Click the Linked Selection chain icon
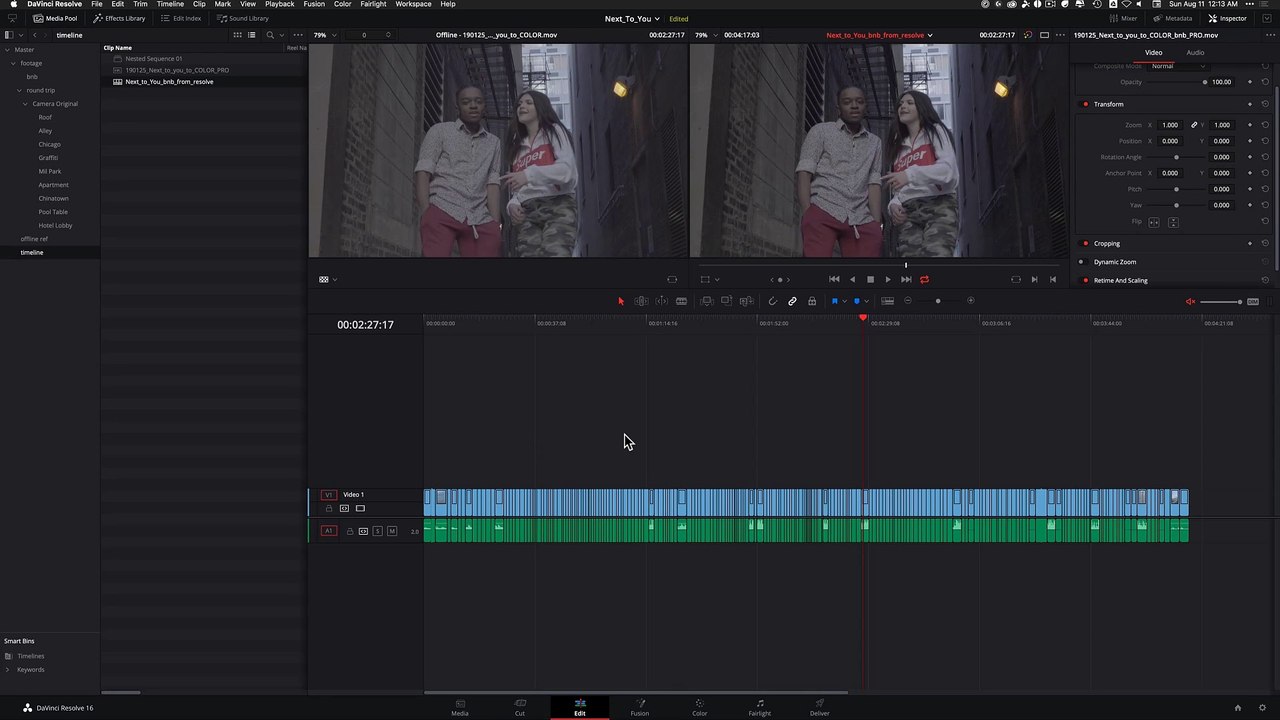1280x720 pixels. [x=792, y=301]
